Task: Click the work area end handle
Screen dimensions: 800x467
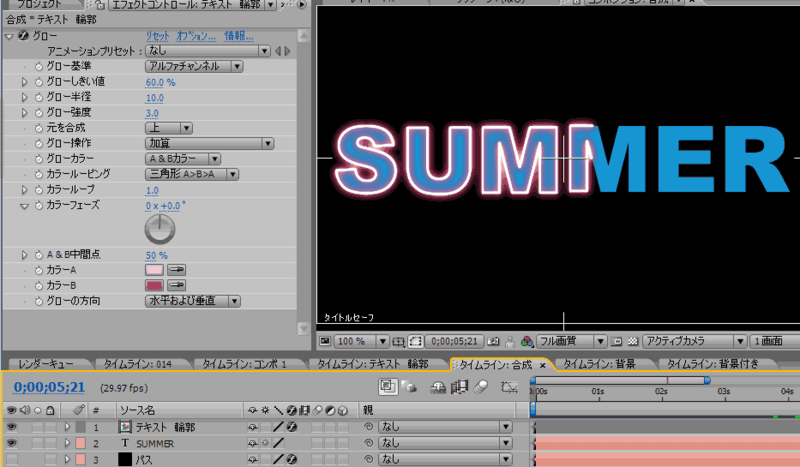Action: (x=707, y=380)
